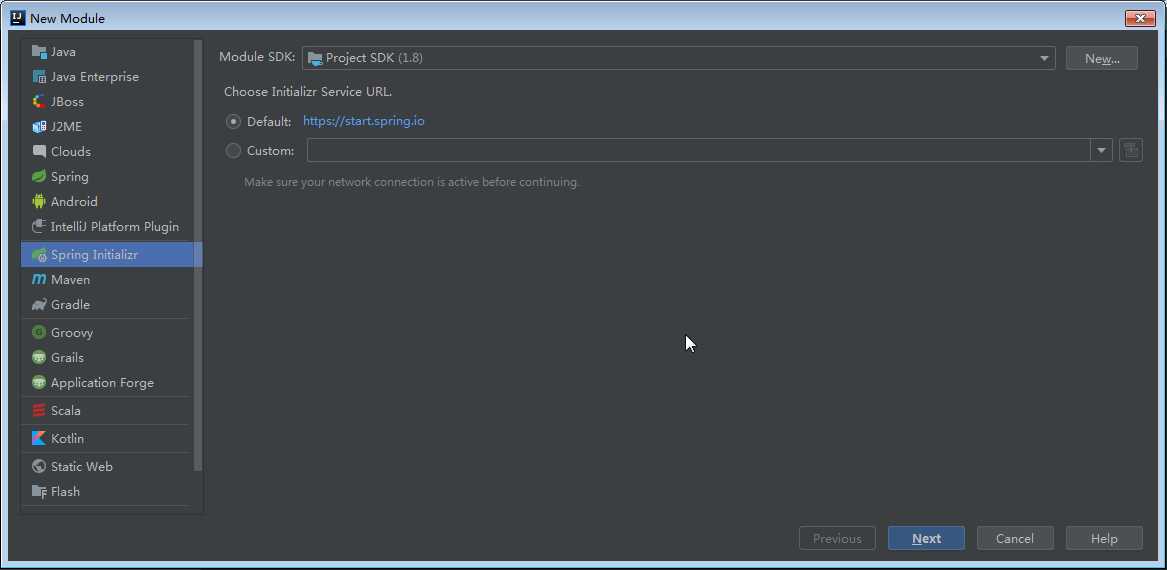Screen dimensions: 1167x570
Task: Click the IntelliJ Platform Plugin icon
Action: [39, 226]
